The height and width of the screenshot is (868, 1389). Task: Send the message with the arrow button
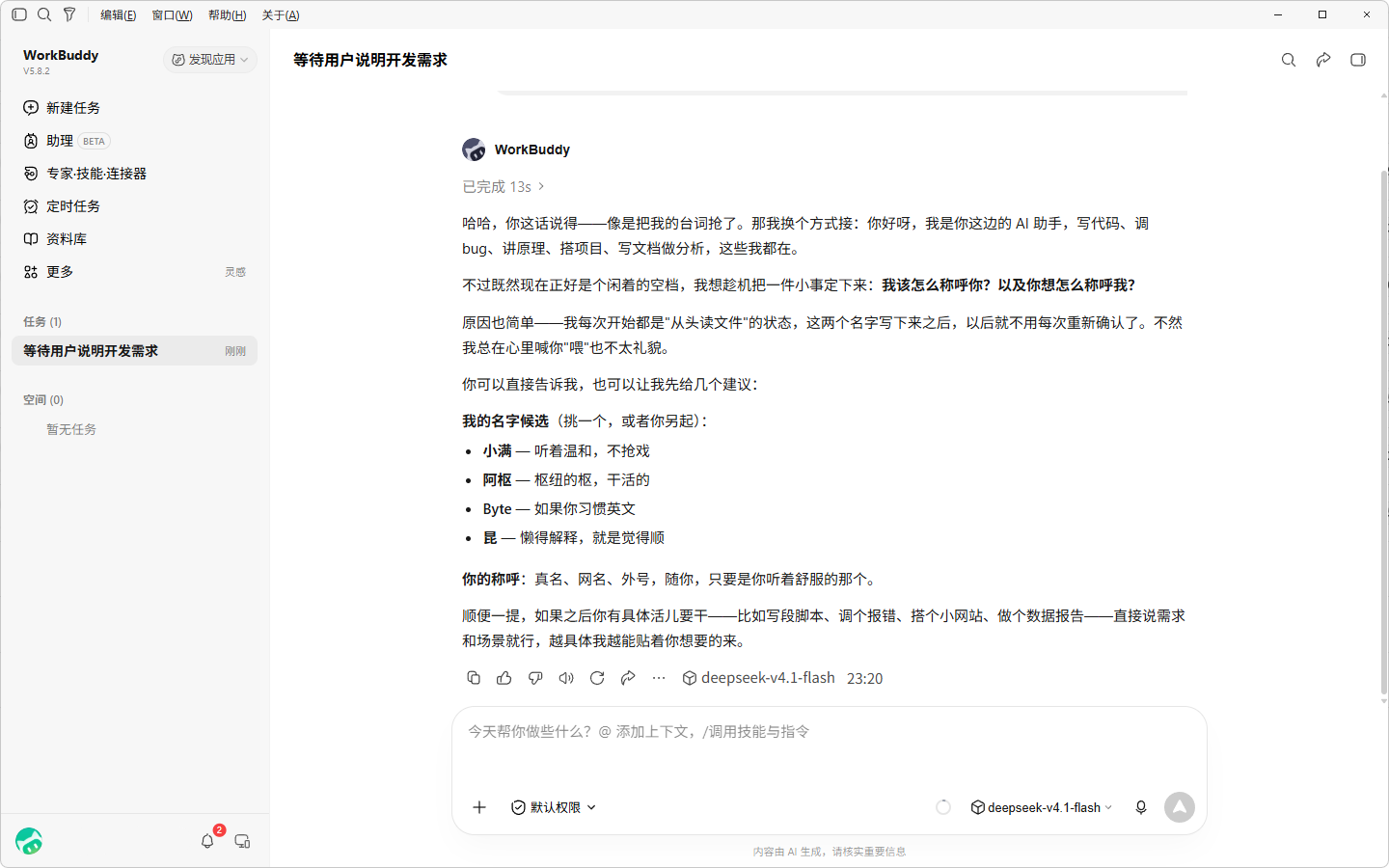click(x=1180, y=807)
